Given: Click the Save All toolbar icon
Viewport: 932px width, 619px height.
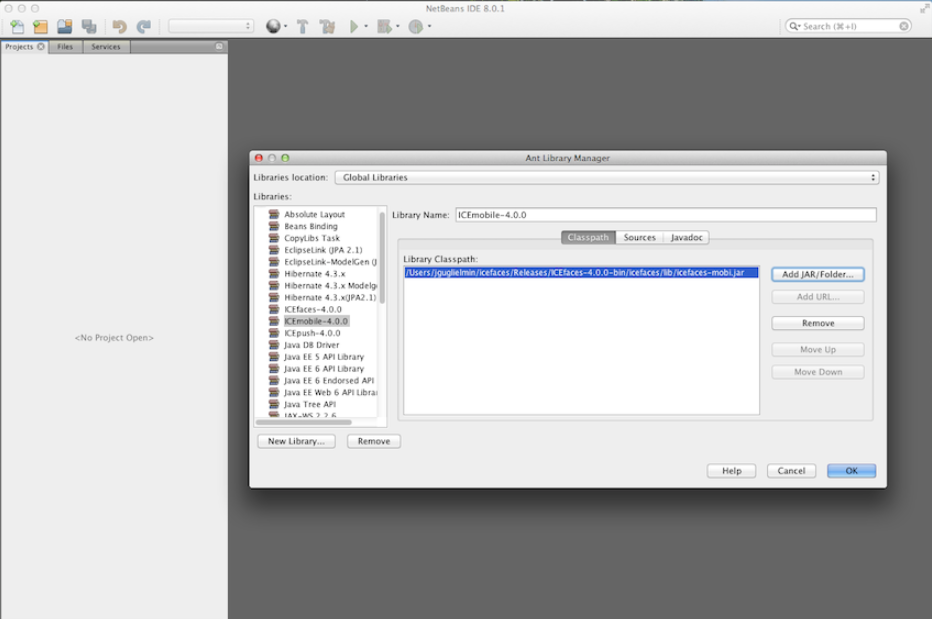Looking at the screenshot, I should [89, 27].
